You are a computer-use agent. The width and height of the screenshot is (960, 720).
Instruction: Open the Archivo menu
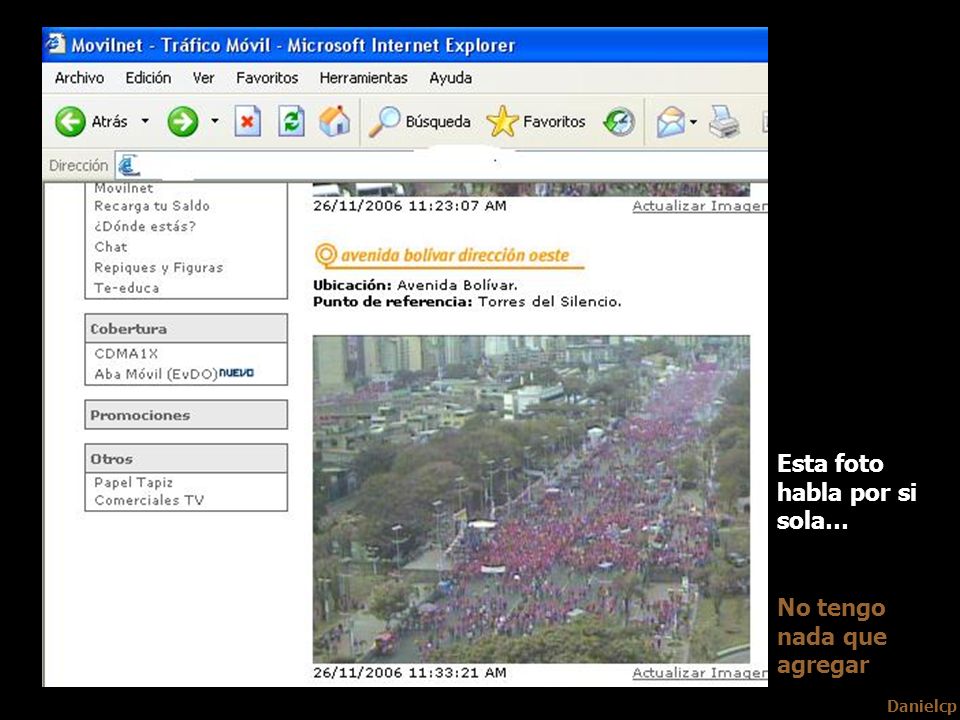79,78
